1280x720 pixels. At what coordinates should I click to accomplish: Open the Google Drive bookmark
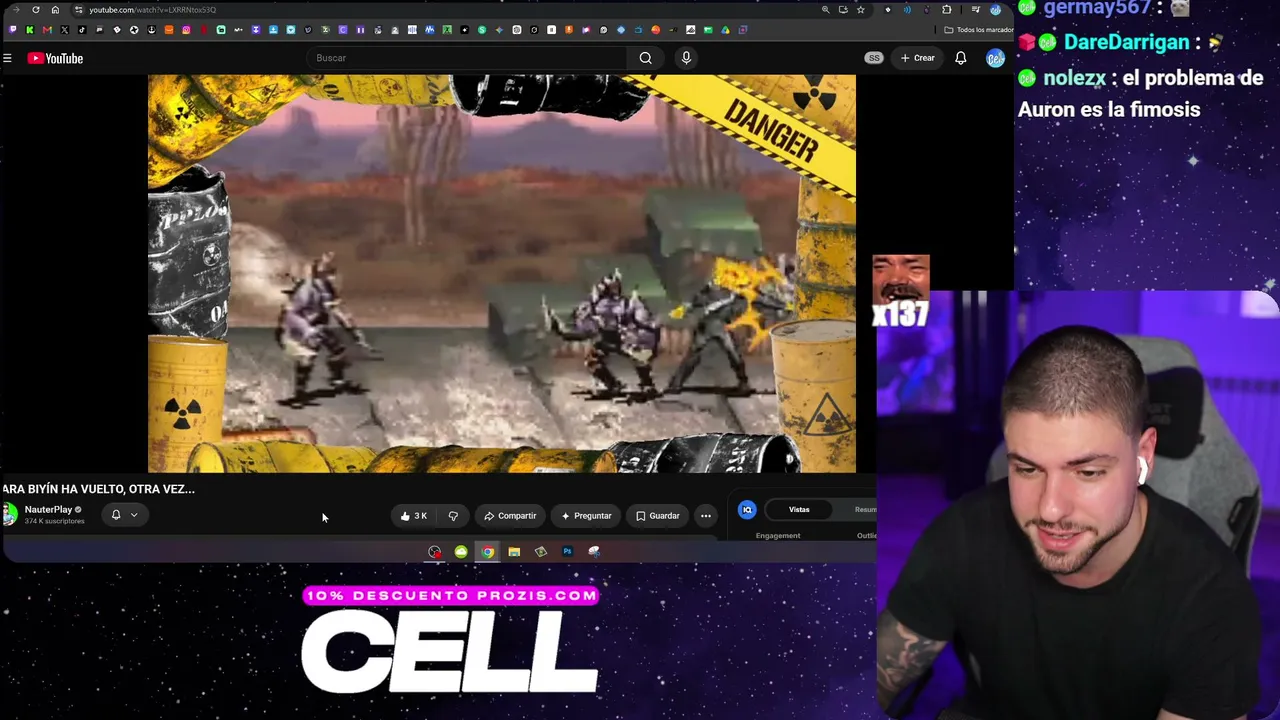(725, 30)
